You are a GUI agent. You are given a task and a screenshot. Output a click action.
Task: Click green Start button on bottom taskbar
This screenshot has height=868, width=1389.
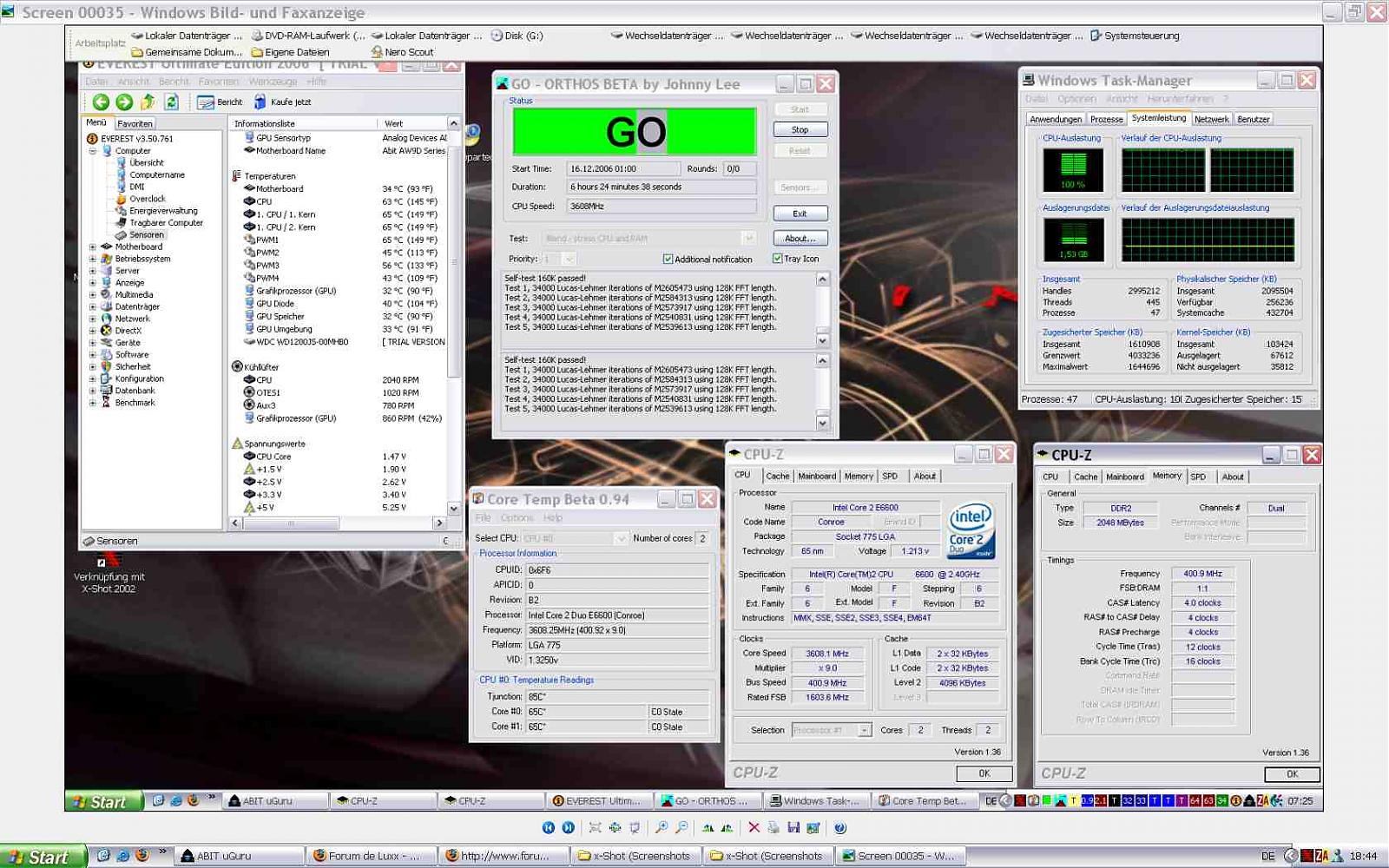click(43, 856)
